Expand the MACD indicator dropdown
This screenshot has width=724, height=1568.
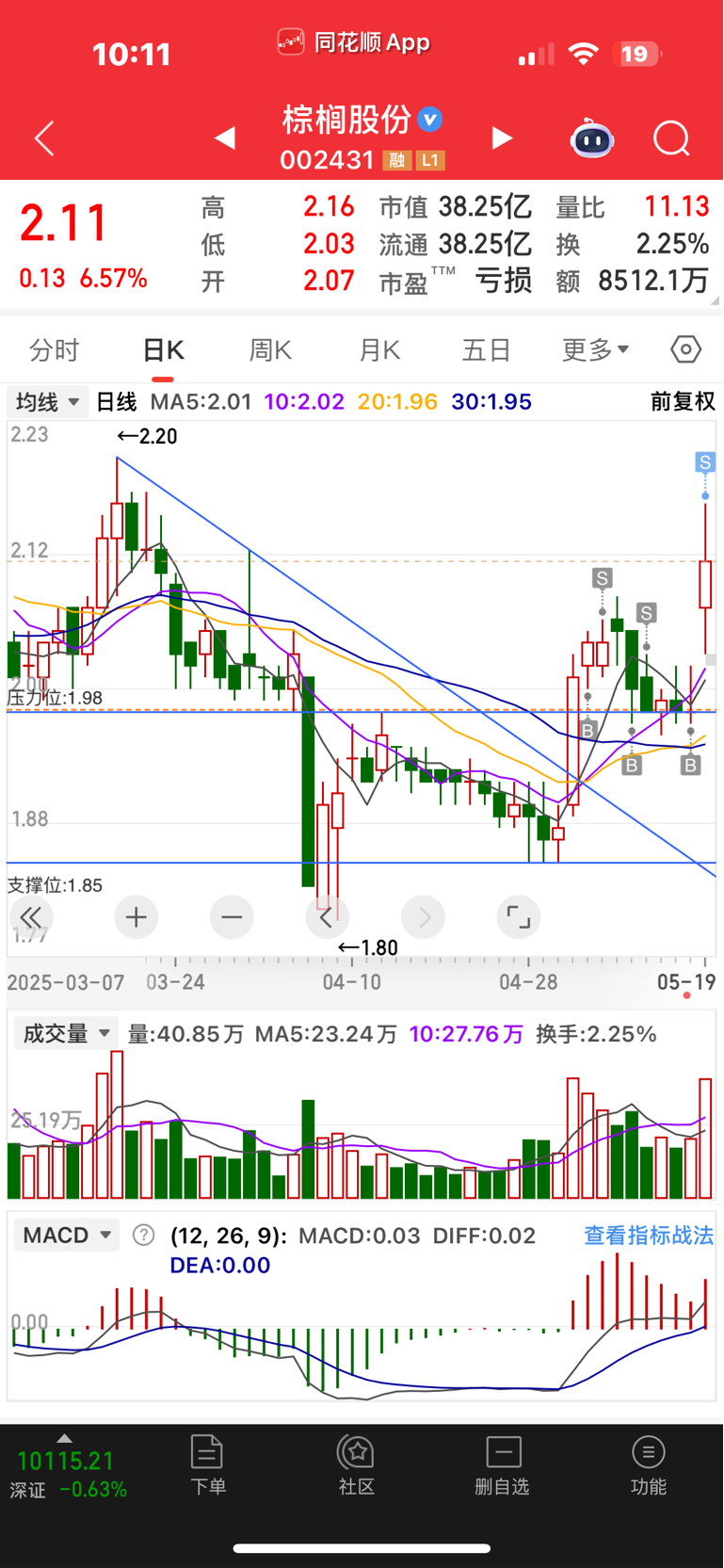click(66, 1235)
